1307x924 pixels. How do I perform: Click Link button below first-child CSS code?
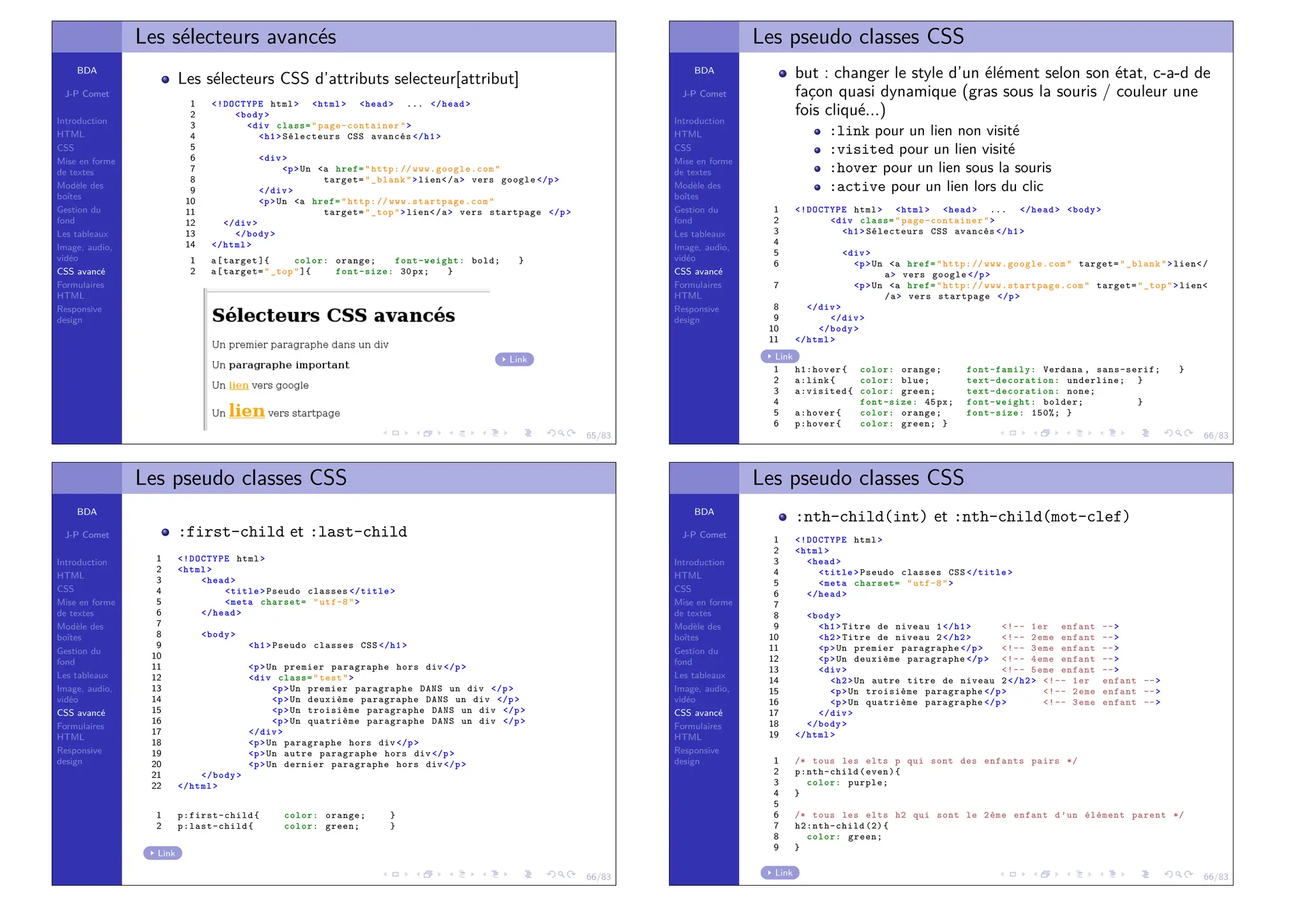coord(163,853)
